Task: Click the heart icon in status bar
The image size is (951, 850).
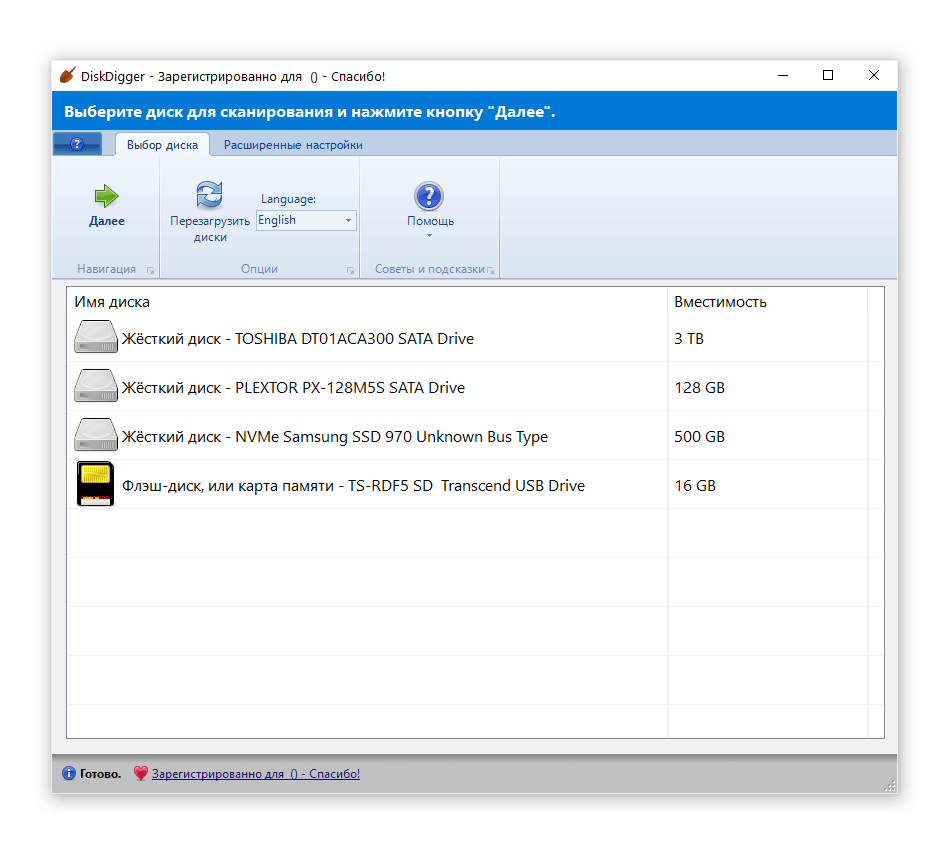Action: coord(140,774)
